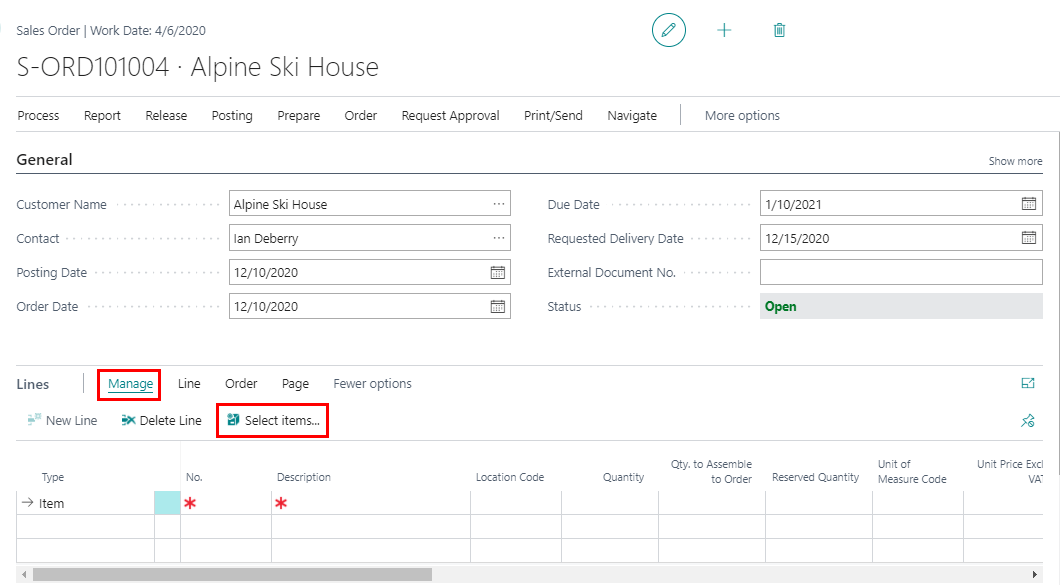Select the Line tab in Lines
Screen dimensions: 1060x585
tap(189, 383)
